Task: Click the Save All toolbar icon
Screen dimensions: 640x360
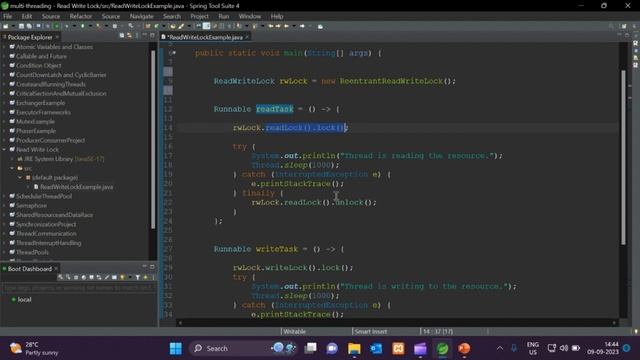Action: coord(29,26)
